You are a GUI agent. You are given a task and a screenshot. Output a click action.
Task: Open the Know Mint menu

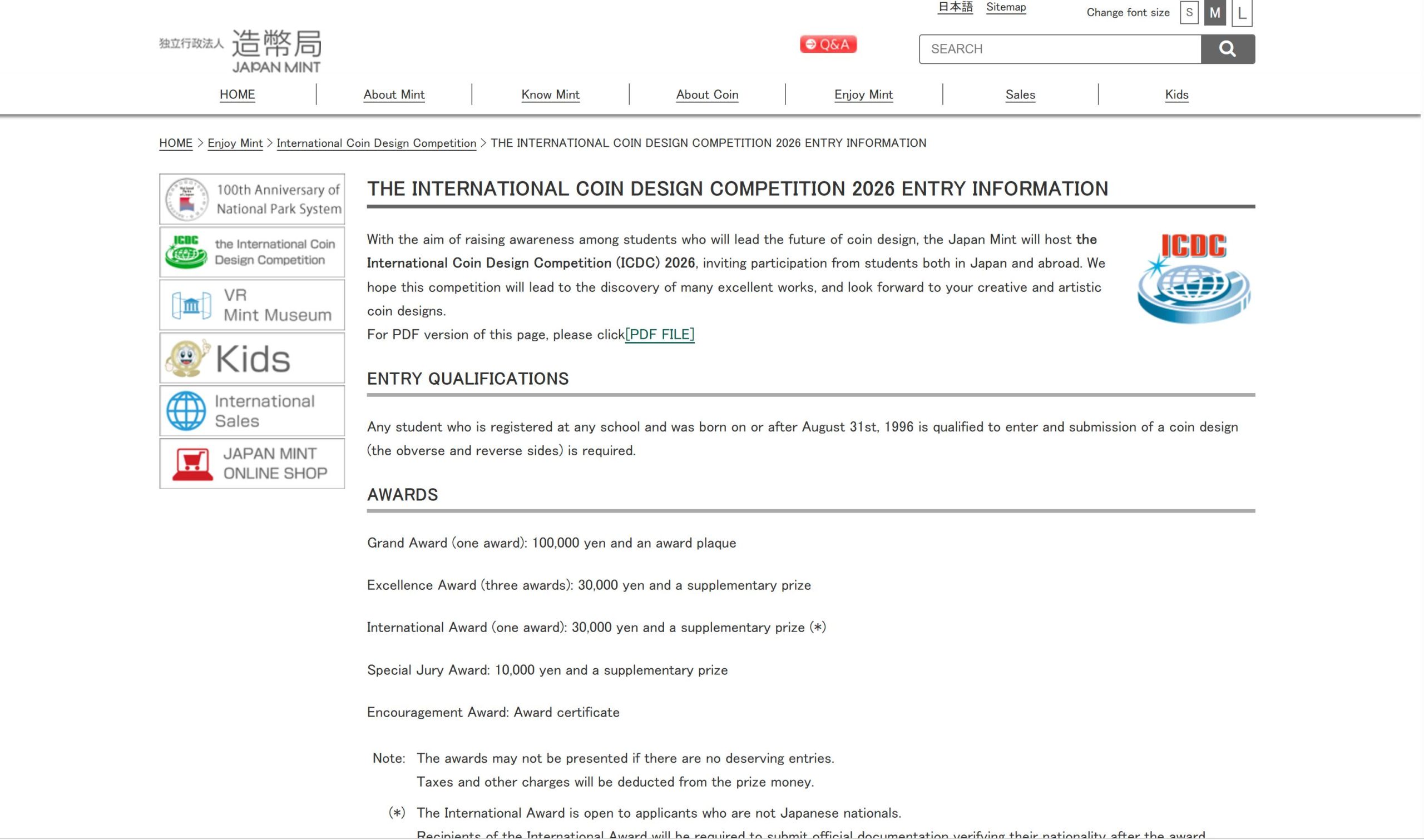[x=550, y=95]
